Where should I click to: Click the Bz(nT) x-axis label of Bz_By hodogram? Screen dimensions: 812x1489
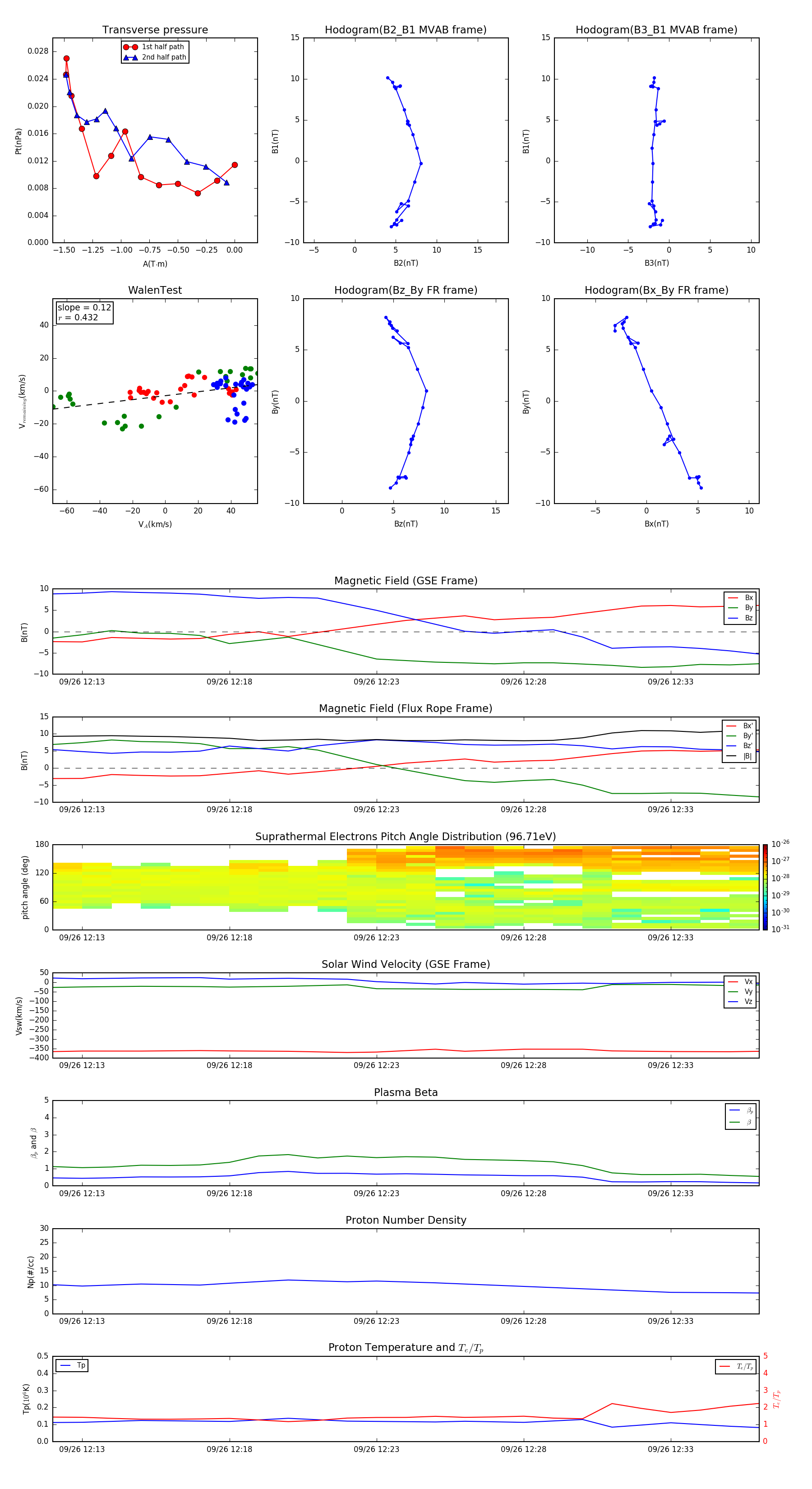click(406, 524)
